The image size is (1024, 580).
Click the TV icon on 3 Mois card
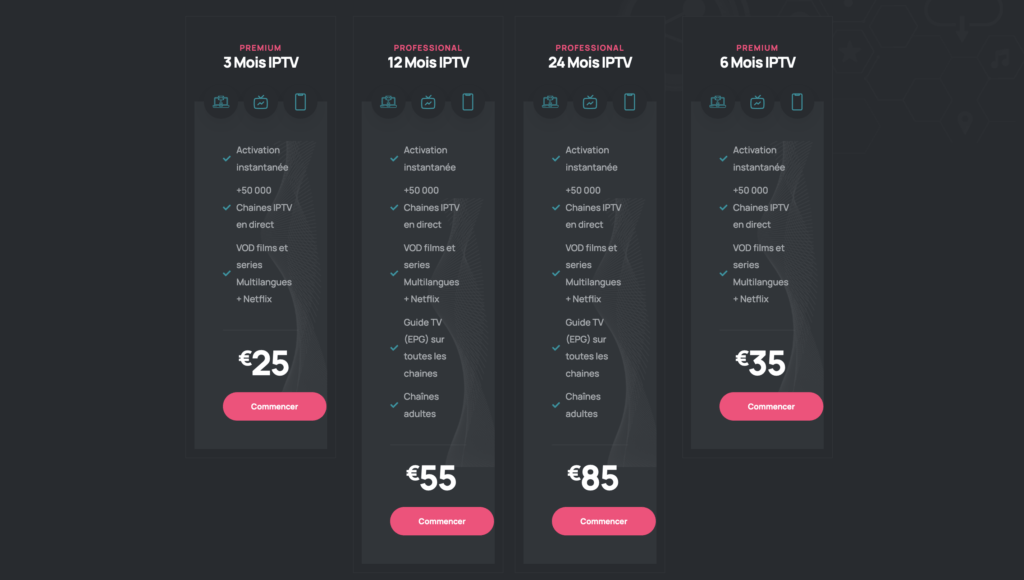(261, 102)
